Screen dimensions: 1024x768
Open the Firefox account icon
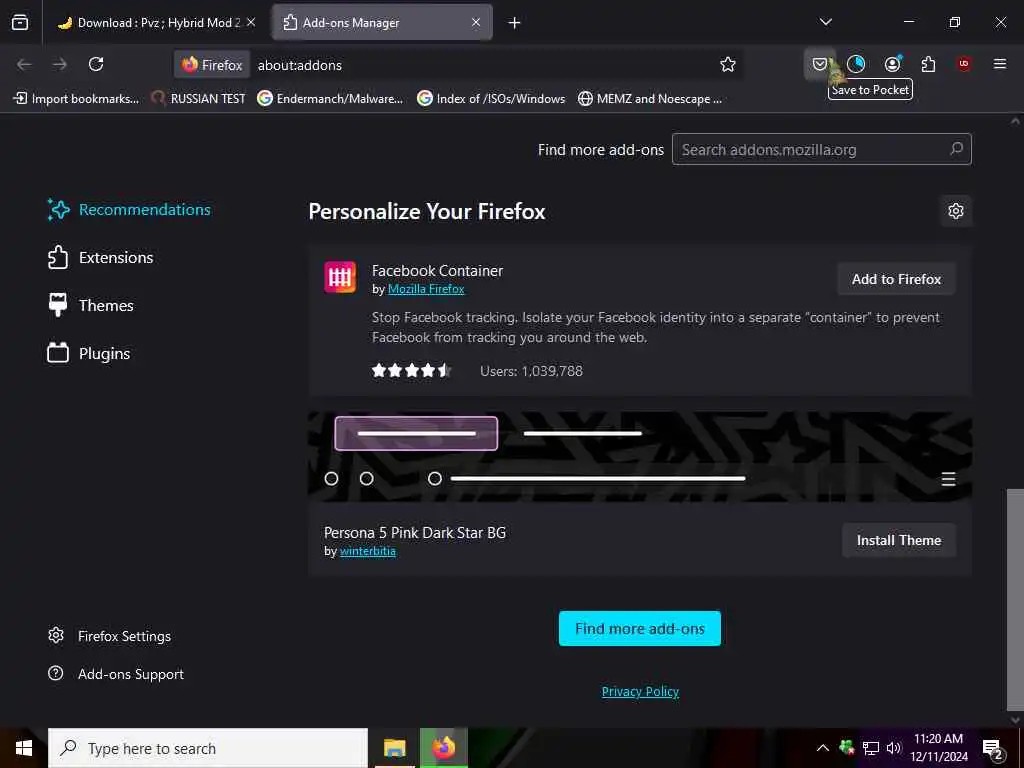click(x=892, y=64)
